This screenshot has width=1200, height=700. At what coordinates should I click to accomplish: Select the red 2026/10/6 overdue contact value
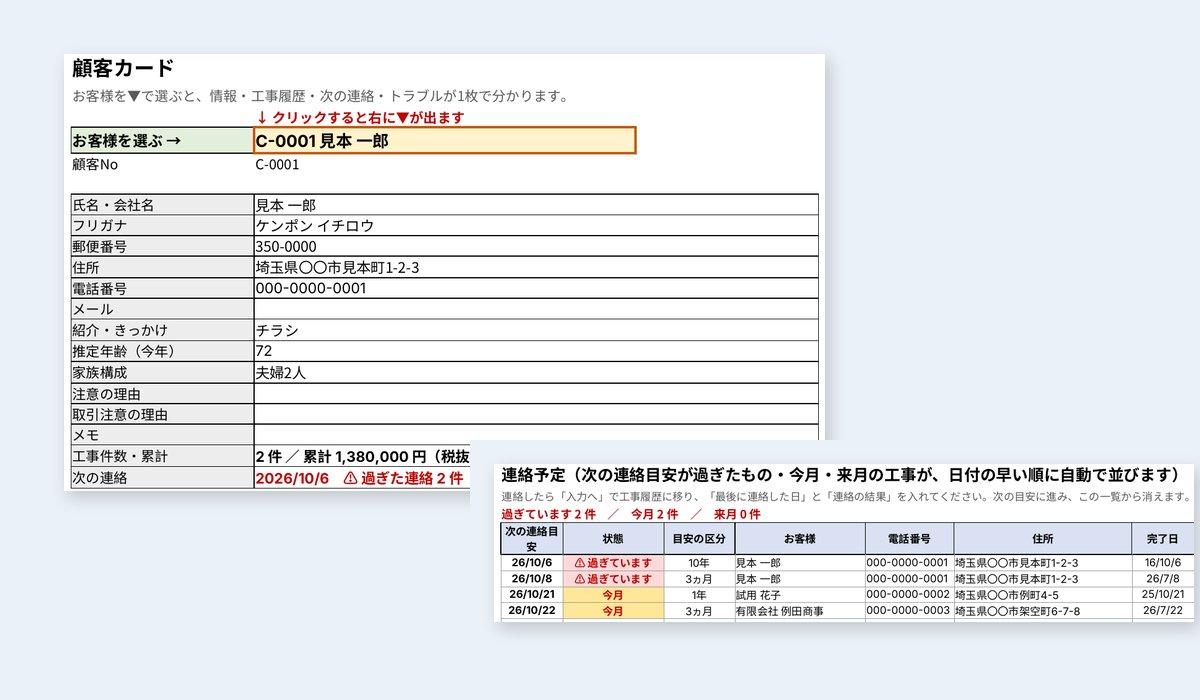point(360,478)
